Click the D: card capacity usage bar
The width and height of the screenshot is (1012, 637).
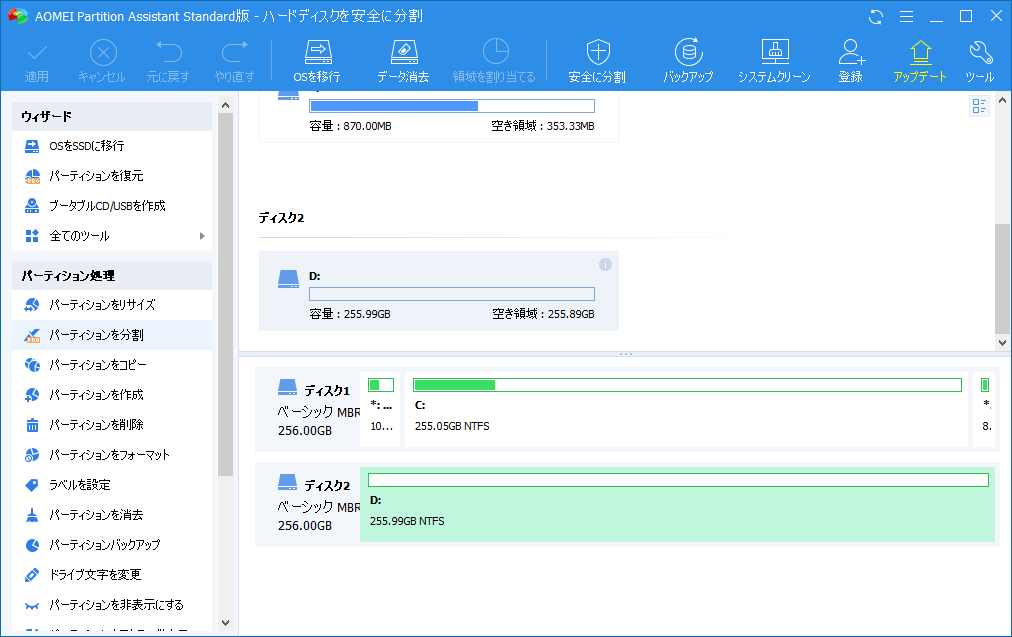[x=452, y=294]
